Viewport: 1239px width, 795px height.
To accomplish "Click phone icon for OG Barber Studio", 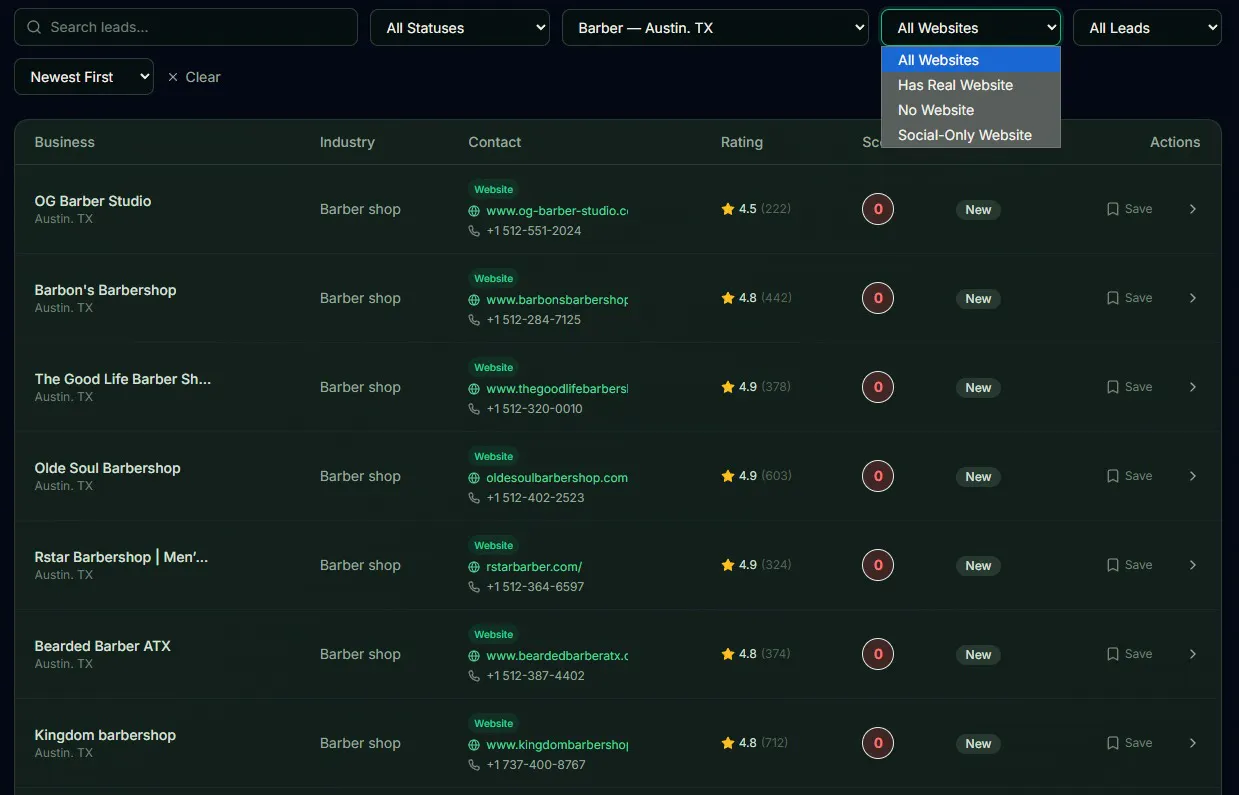I will (x=474, y=231).
